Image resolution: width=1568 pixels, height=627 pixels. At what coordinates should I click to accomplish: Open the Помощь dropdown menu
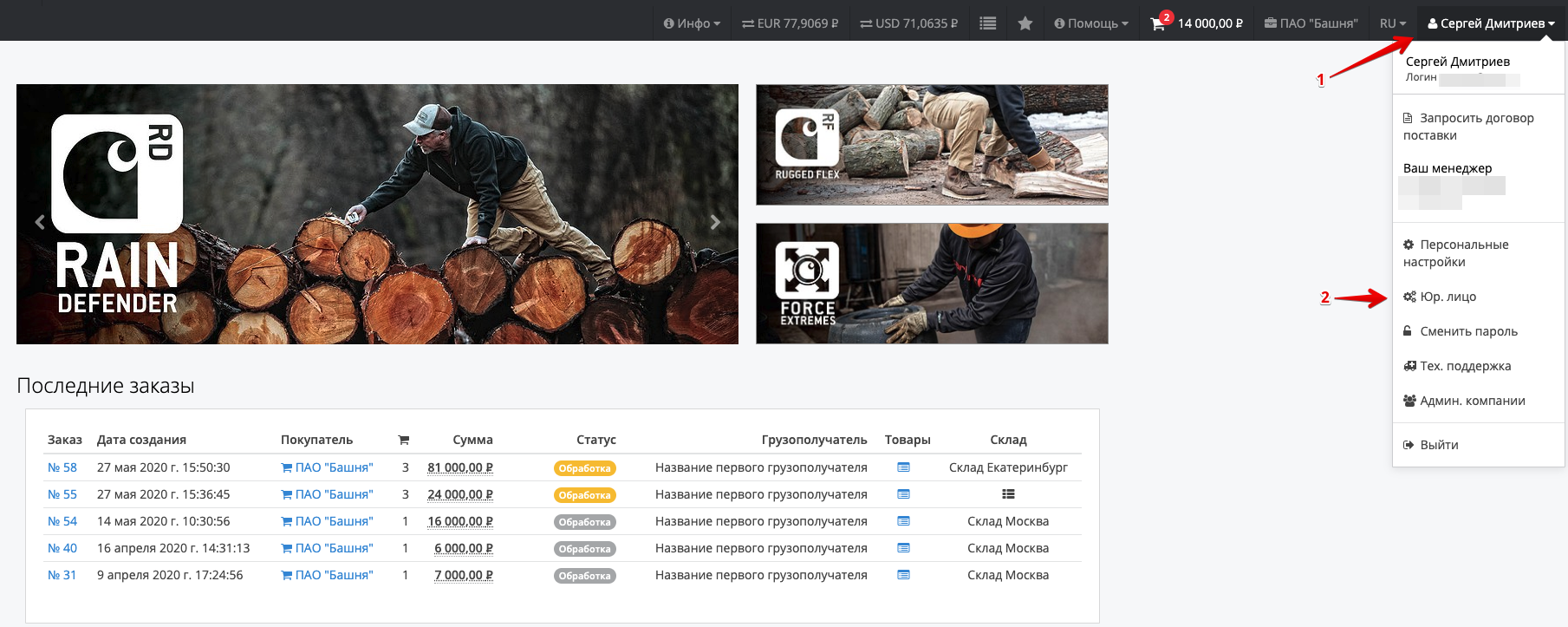pyautogui.click(x=1091, y=23)
